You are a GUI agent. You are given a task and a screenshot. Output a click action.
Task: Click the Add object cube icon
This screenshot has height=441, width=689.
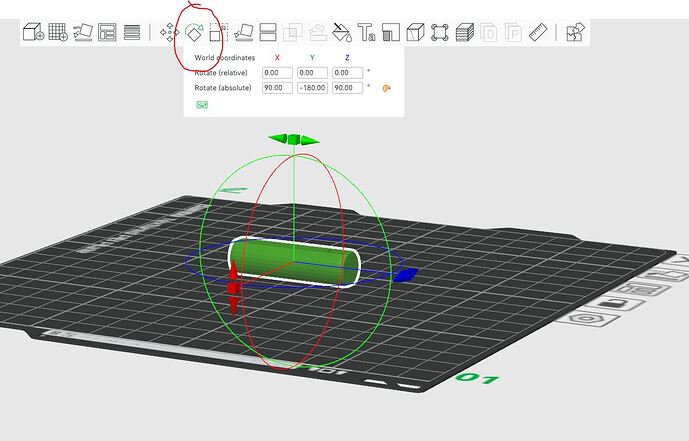[33, 32]
